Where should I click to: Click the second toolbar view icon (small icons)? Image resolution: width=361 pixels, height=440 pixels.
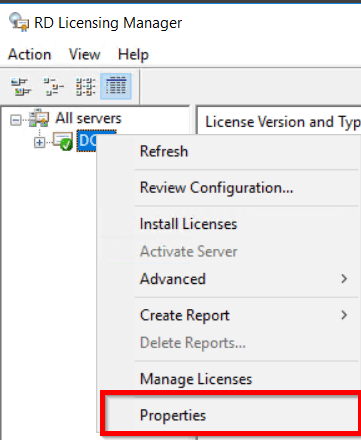pos(54,87)
